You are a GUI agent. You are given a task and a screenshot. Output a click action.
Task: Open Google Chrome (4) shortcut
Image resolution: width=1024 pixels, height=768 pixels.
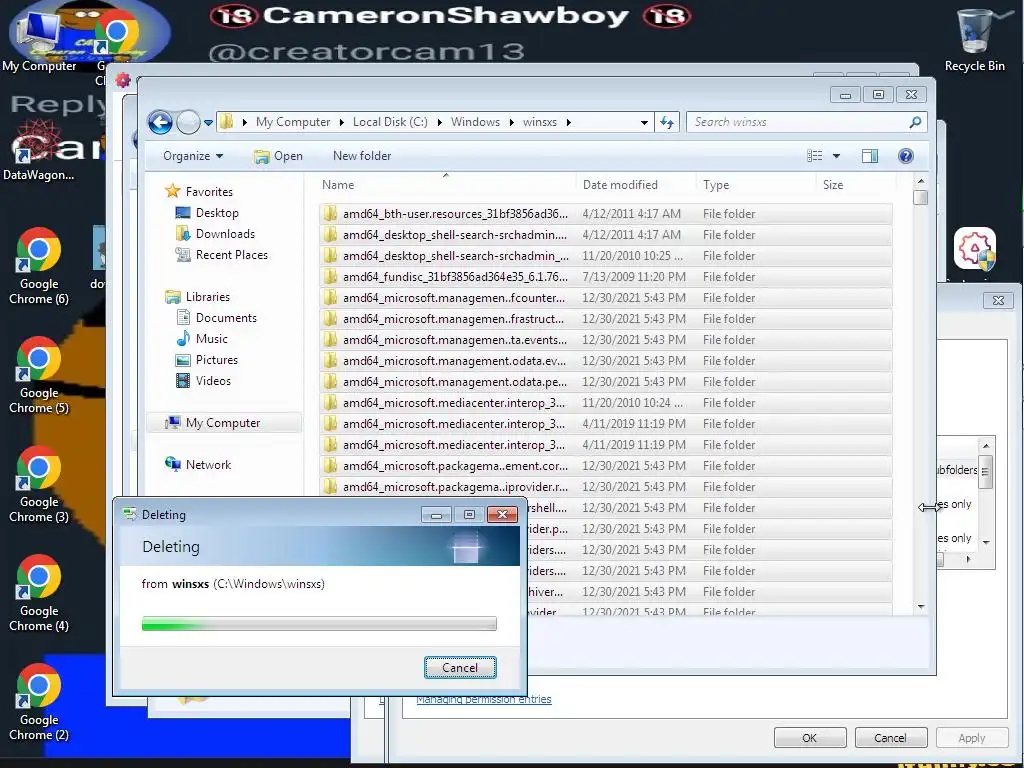click(39, 594)
